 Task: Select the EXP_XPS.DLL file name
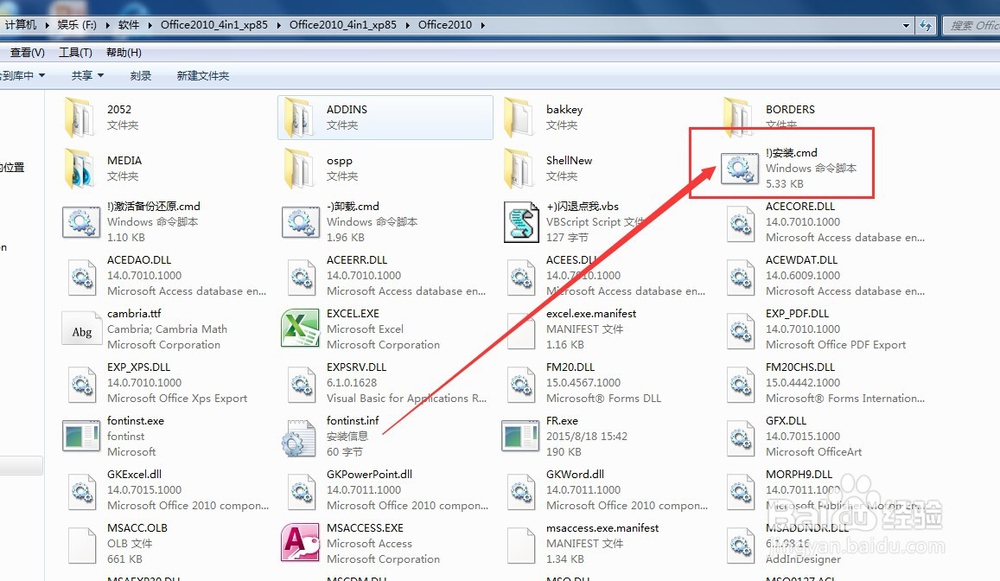coord(138,367)
